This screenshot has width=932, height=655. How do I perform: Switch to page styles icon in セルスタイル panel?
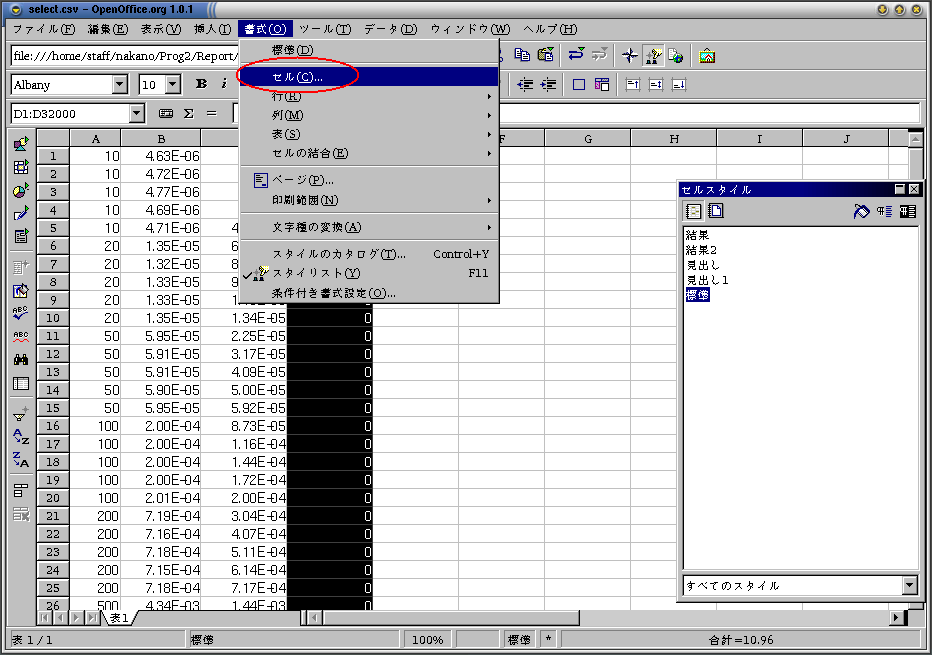(x=716, y=211)
